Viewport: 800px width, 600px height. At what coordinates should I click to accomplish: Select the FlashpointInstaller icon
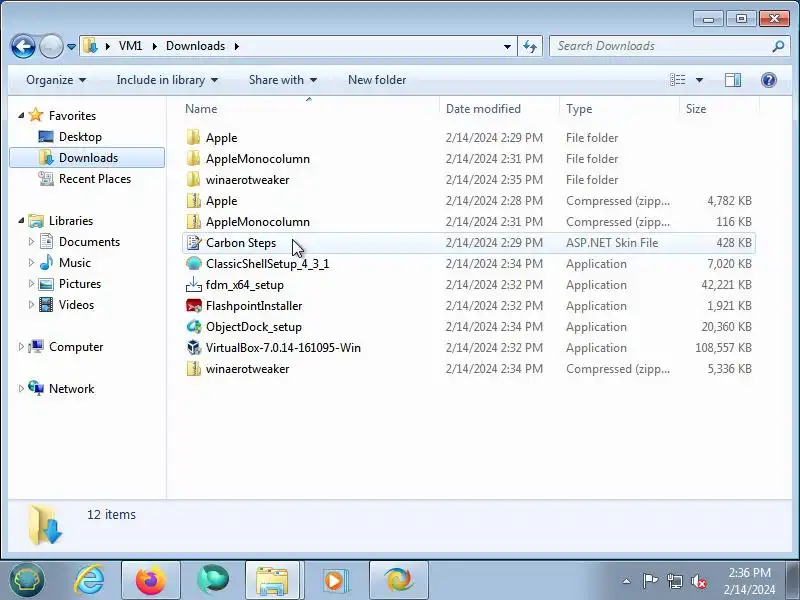pos(193,306)
